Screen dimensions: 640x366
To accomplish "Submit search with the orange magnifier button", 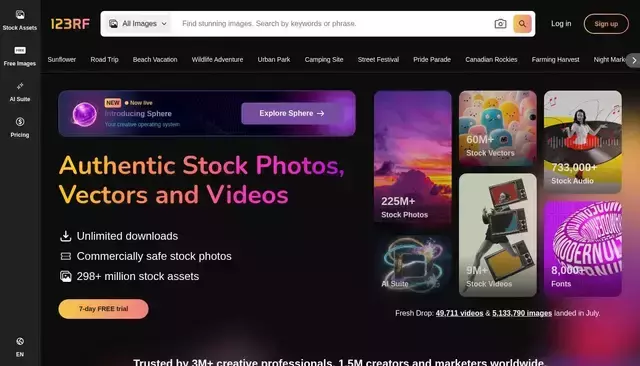I will click(x=522, y=24).
